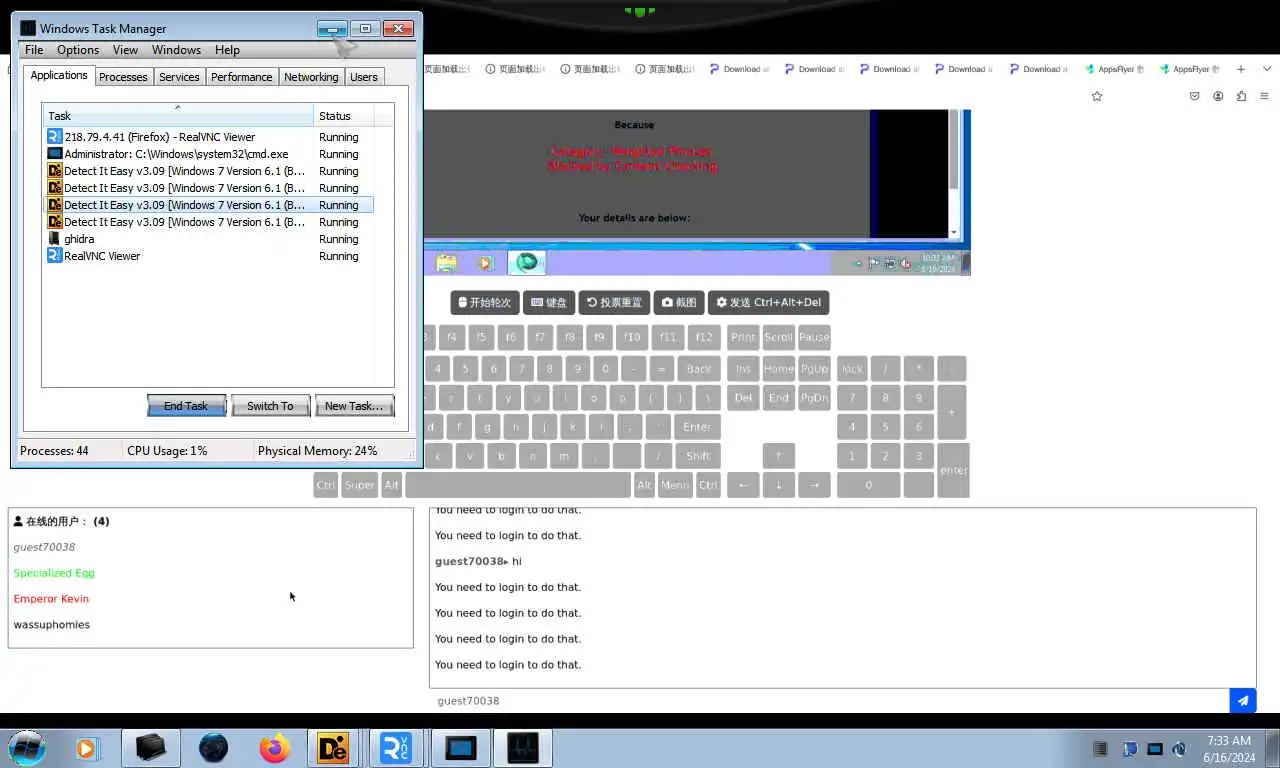This screenshot has height=768, width=1280.
Task: Click green app icon in remote VNC taskbar
Action: 527,263
